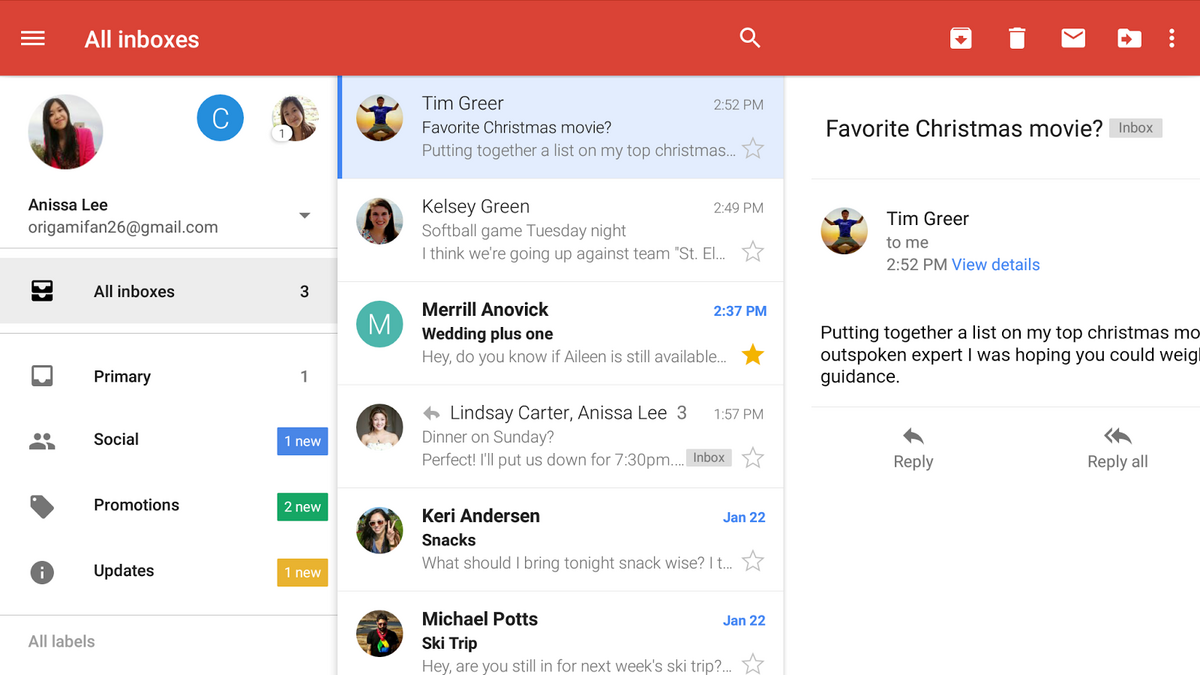Move the email using the move-to folder icon
The height and width of the screenshot is (675, 1200).
(x=1129, y=38)
